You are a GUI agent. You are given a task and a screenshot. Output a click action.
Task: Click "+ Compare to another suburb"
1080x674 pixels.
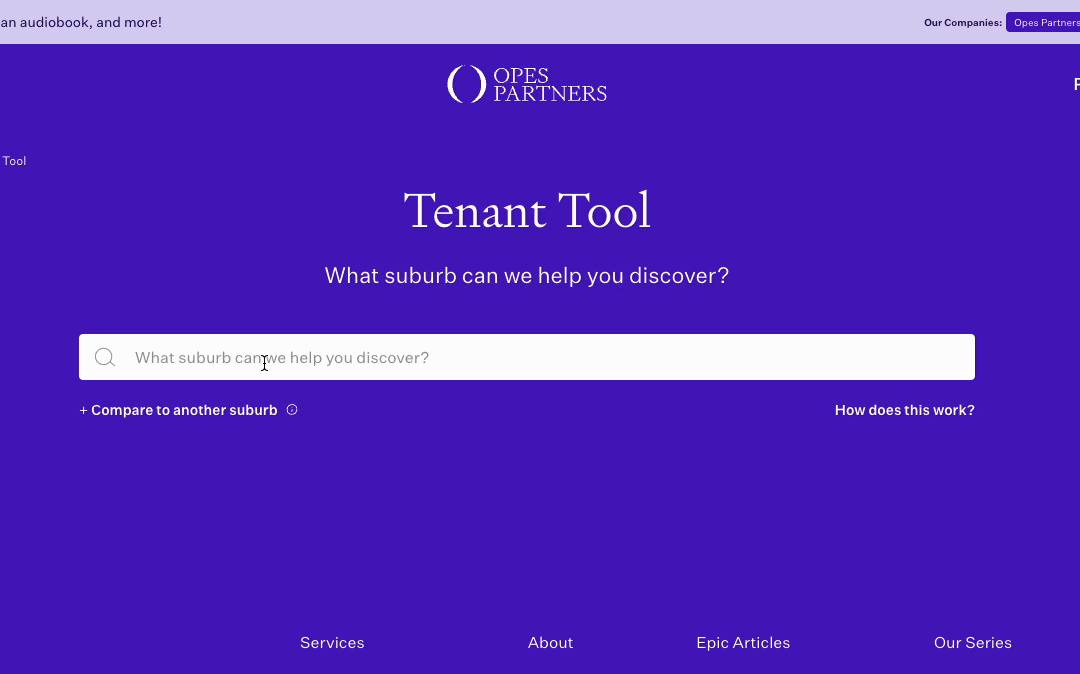click(x=178, y=410)
